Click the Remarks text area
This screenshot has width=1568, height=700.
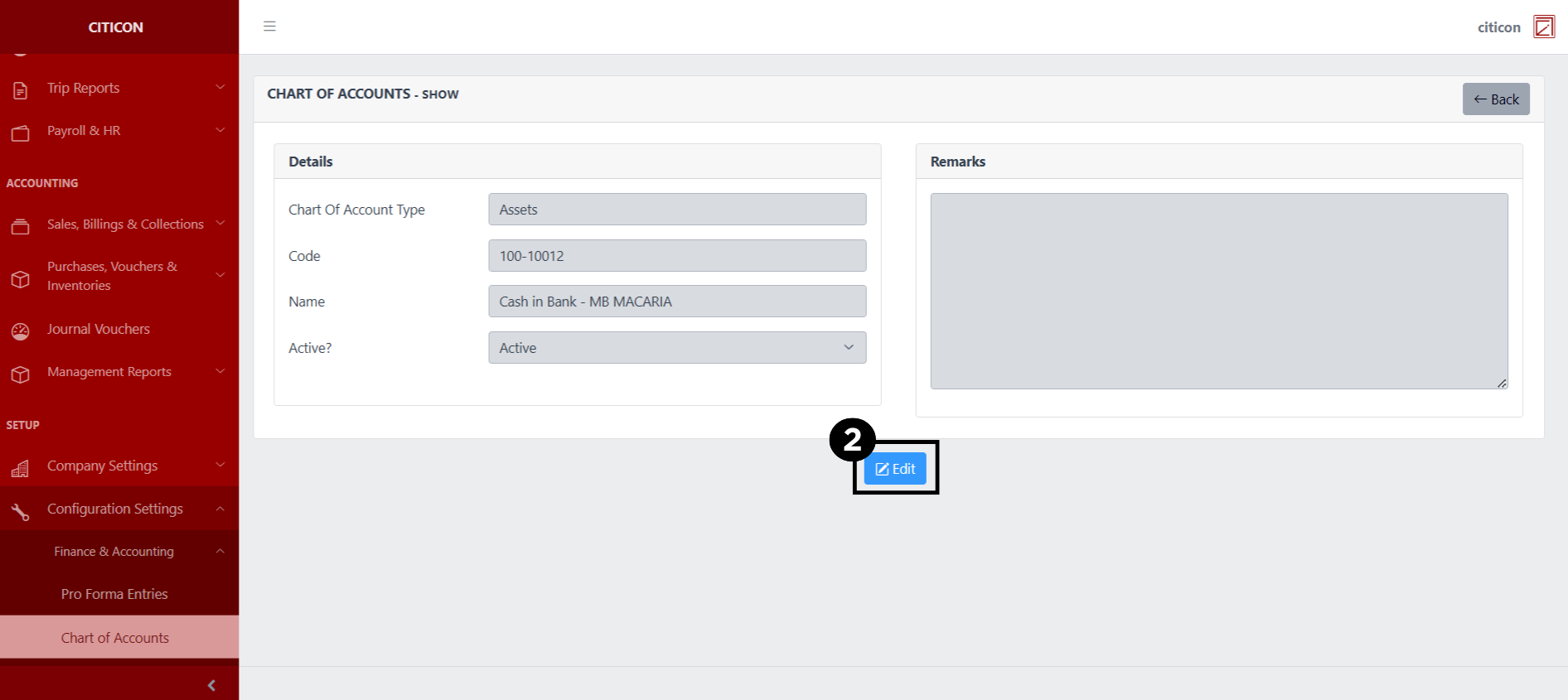[1218, 291]
